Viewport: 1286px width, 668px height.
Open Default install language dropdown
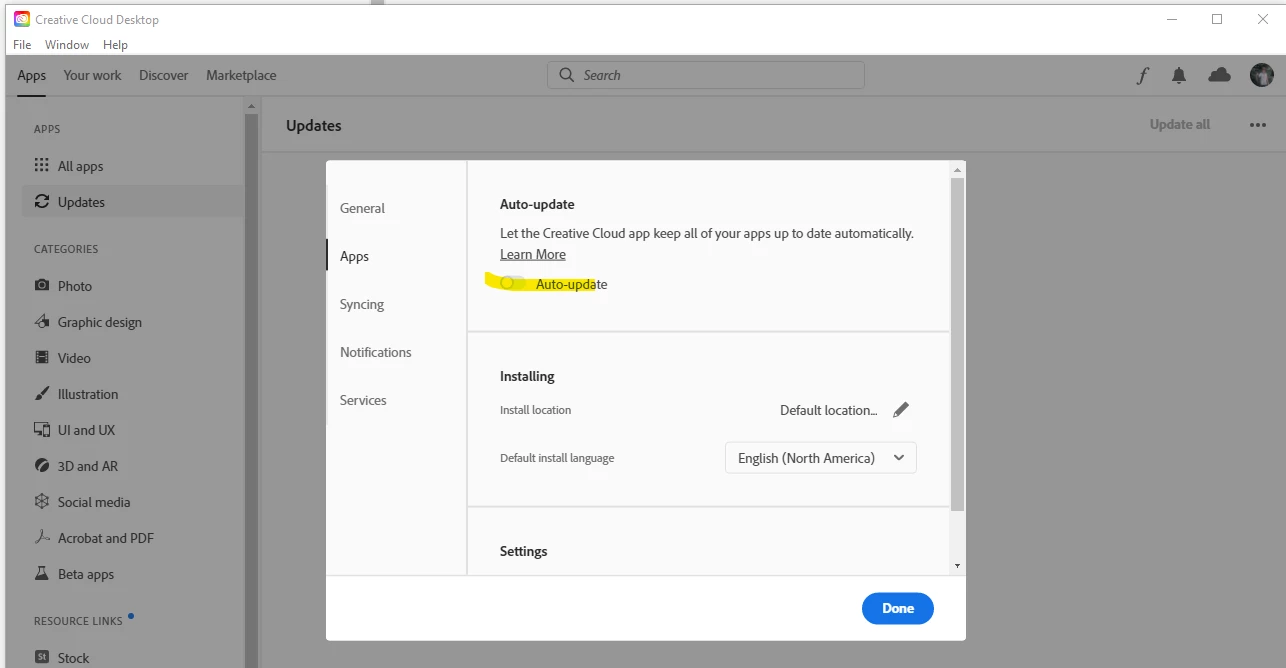coord(820,458)
